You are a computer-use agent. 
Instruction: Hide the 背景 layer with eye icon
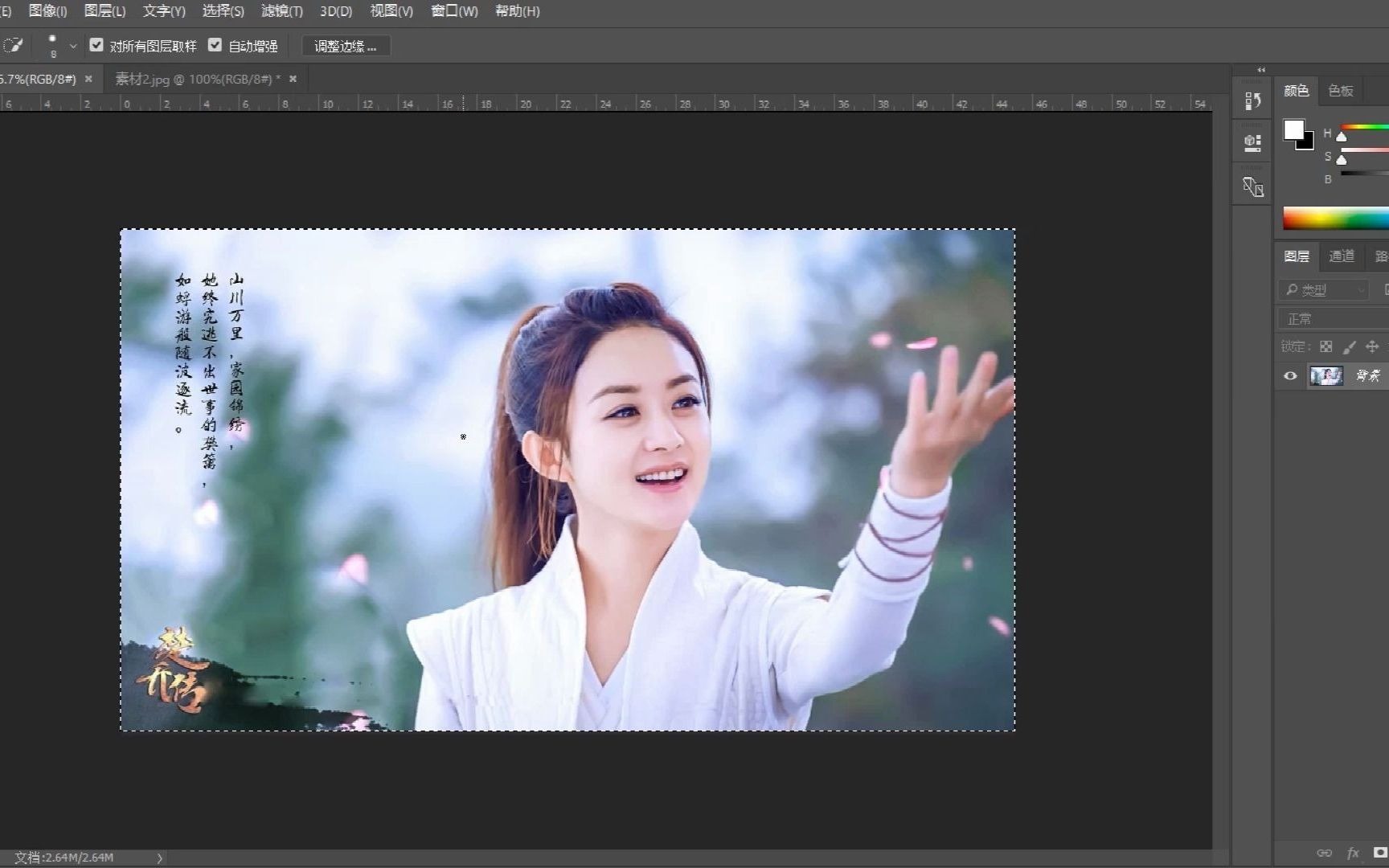(1290, 375)
